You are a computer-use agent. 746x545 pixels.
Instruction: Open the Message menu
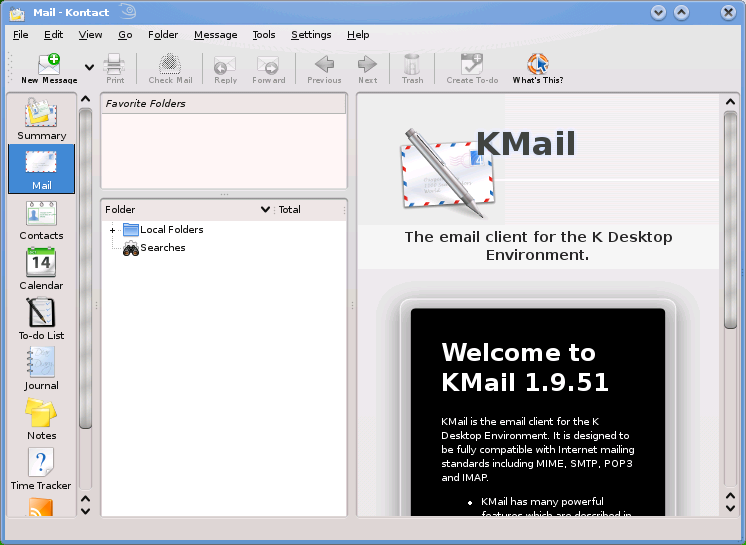[215, 35]
